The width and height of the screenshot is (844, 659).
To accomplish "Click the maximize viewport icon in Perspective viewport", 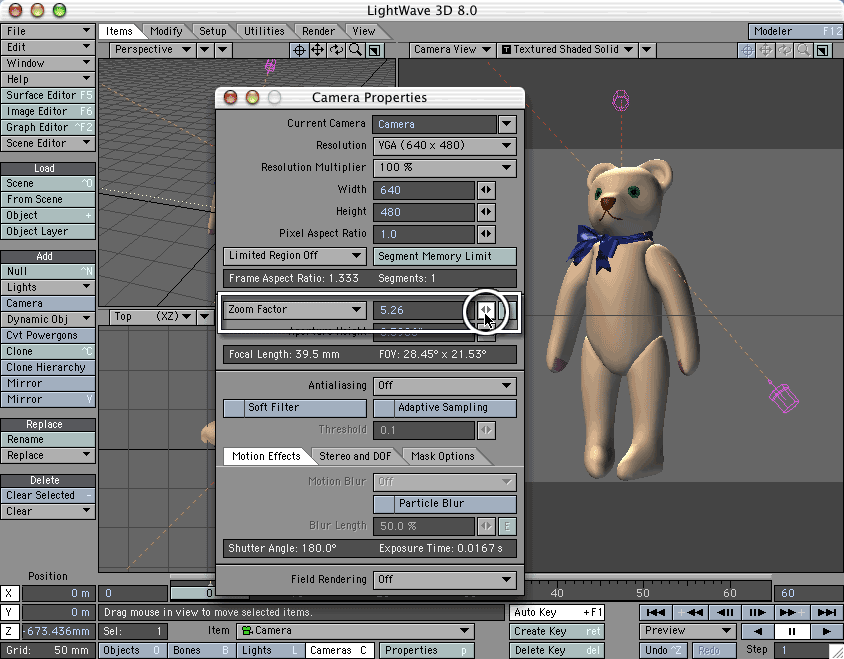I will point(374,50).
